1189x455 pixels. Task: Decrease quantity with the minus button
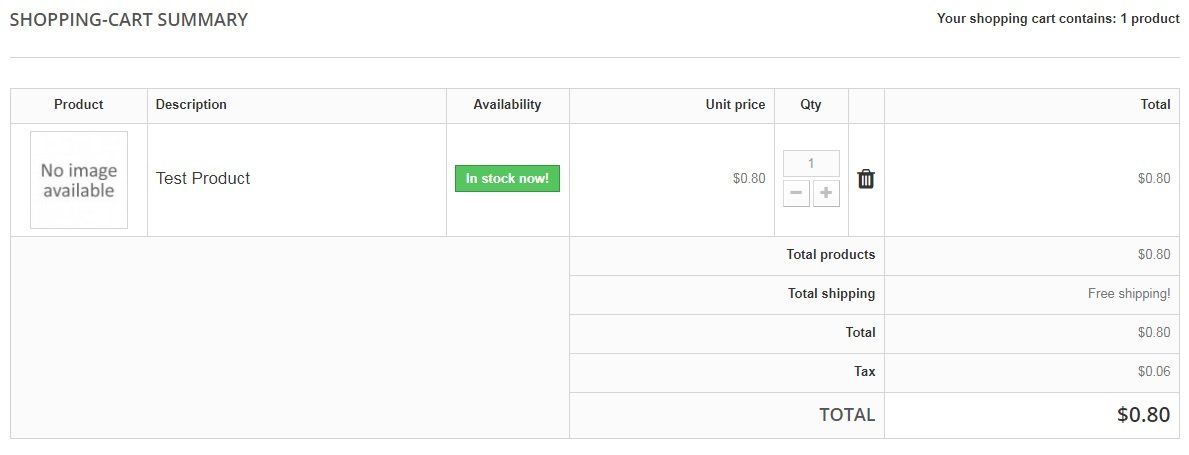coord(796,193)
